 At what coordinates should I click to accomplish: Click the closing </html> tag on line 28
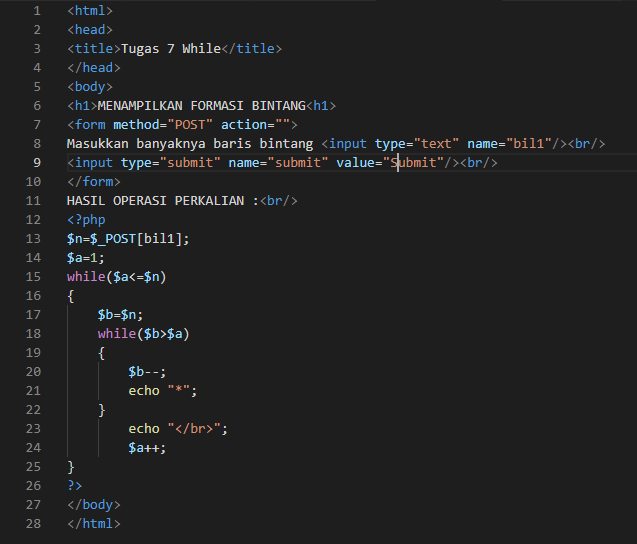94,524
